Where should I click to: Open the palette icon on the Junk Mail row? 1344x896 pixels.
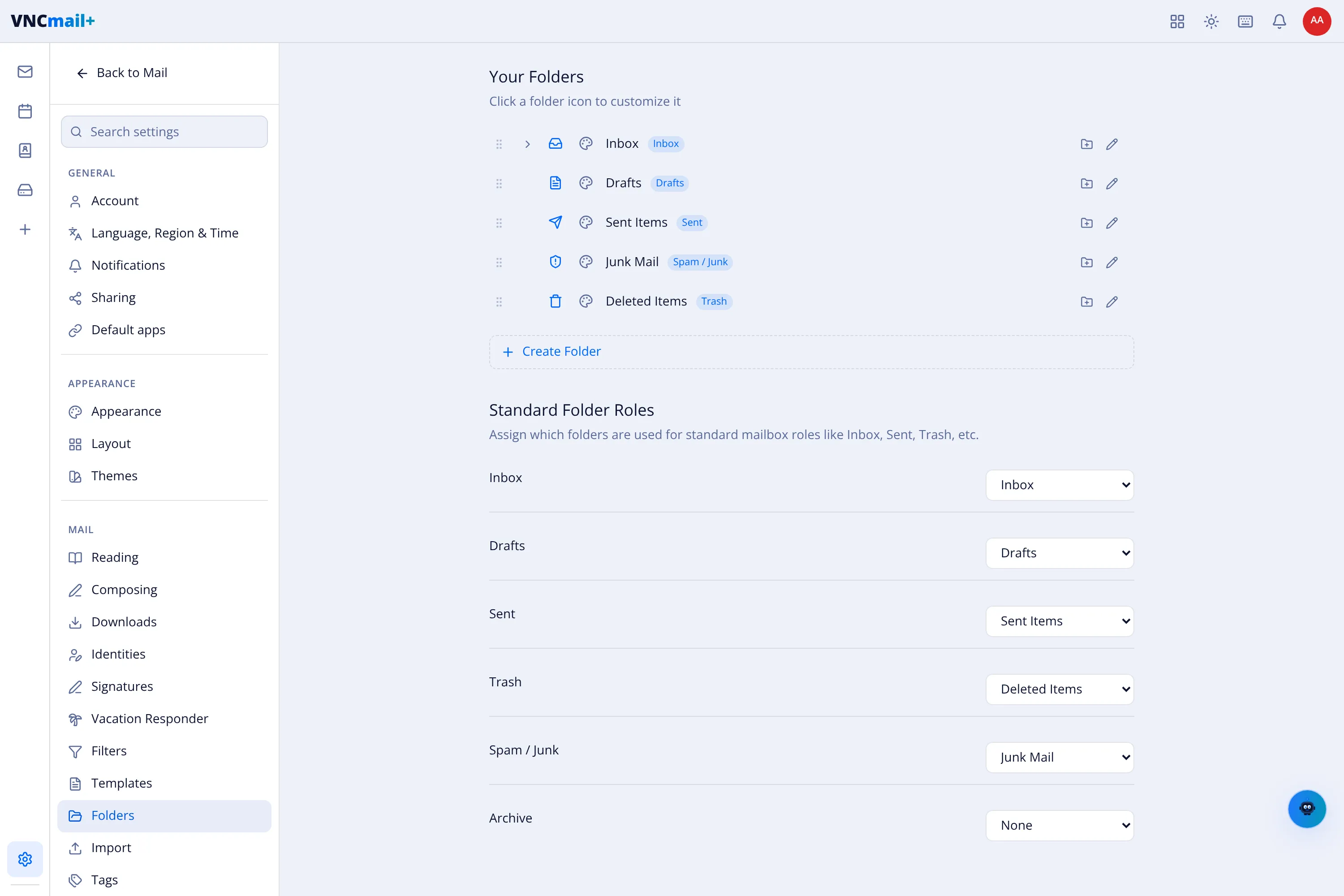tap(586, 262)
